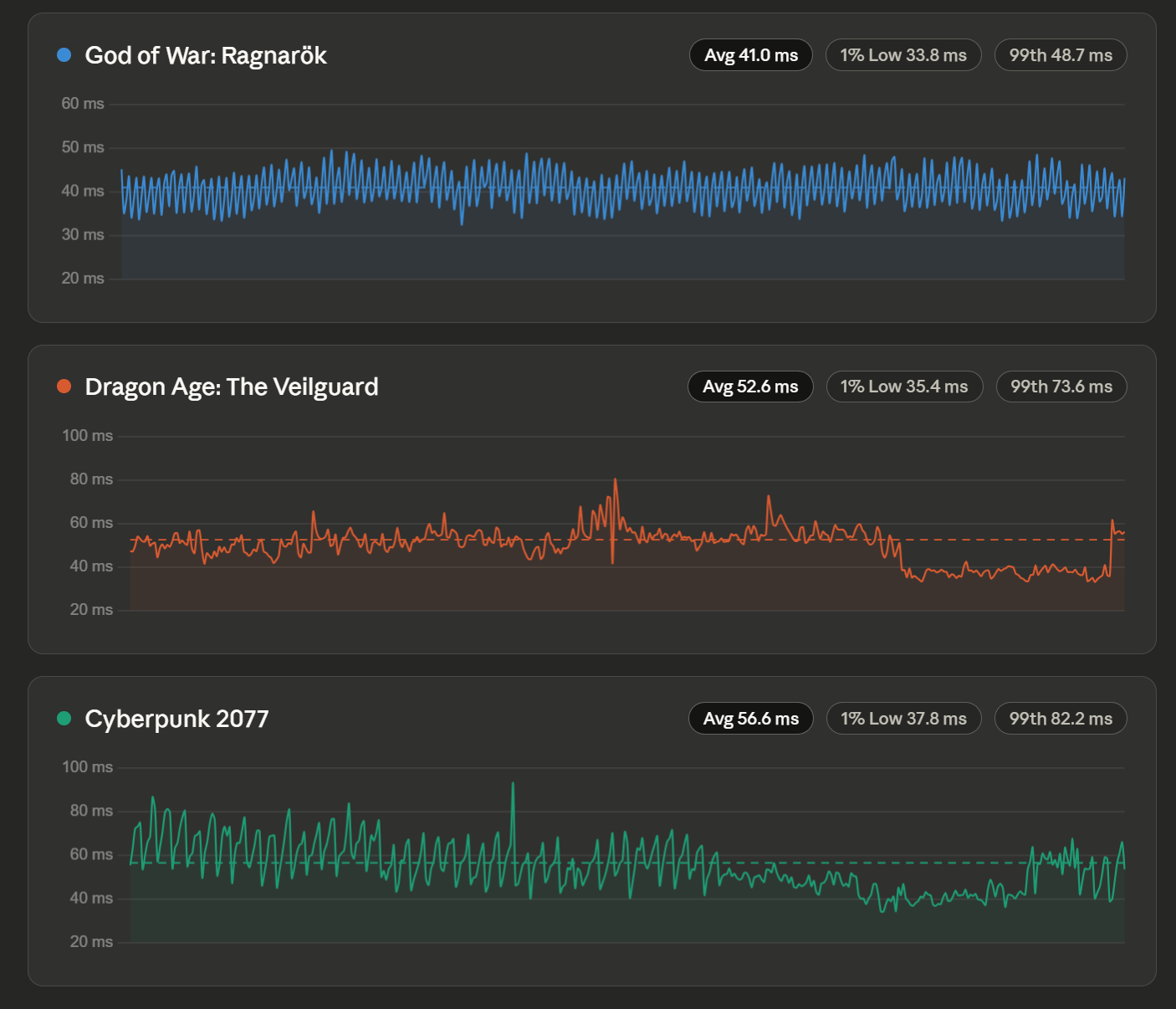Switch to the 1% Low 35.4 ms pill

(x=904, y=387)
